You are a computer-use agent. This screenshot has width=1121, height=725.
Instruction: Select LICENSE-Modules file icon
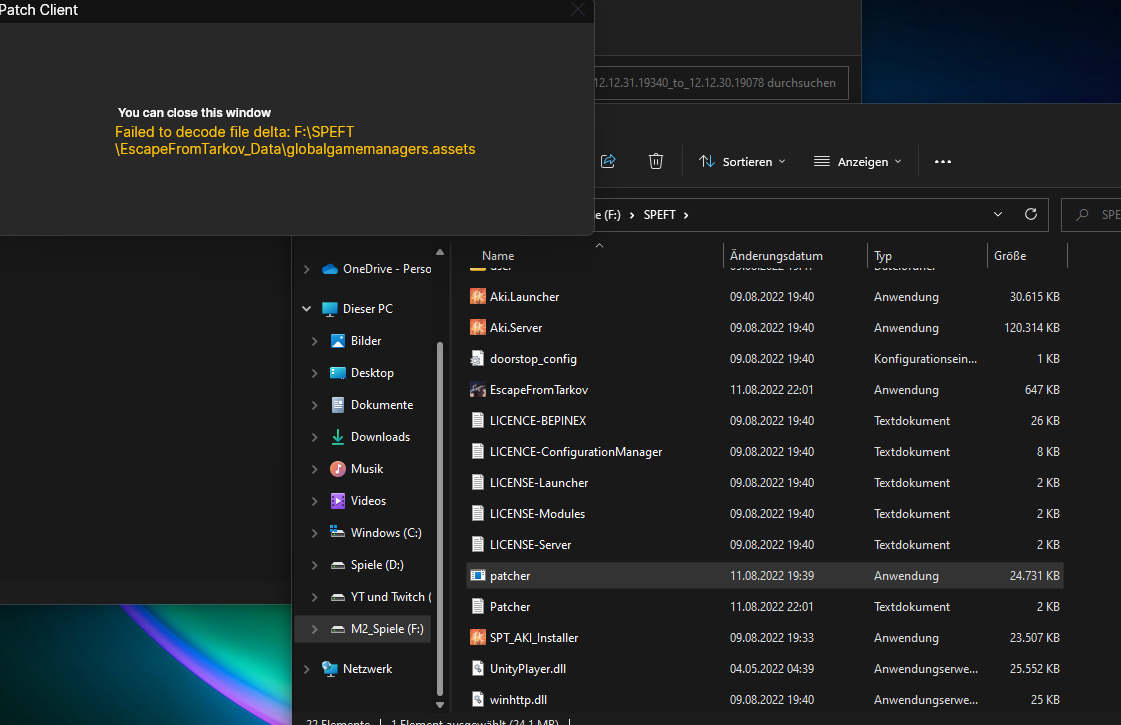click(x=478, y=513)
